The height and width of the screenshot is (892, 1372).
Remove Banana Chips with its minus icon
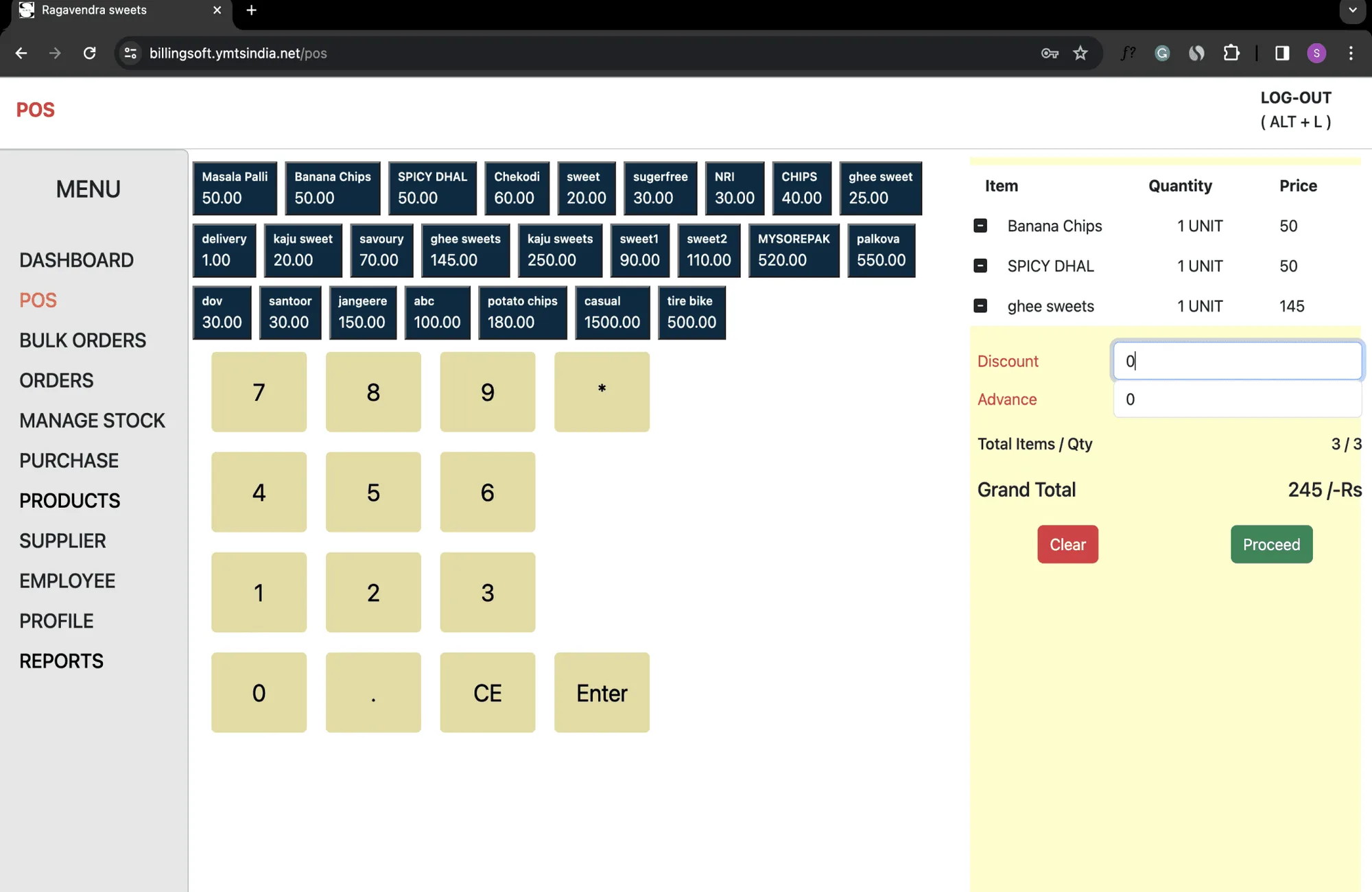980,226
